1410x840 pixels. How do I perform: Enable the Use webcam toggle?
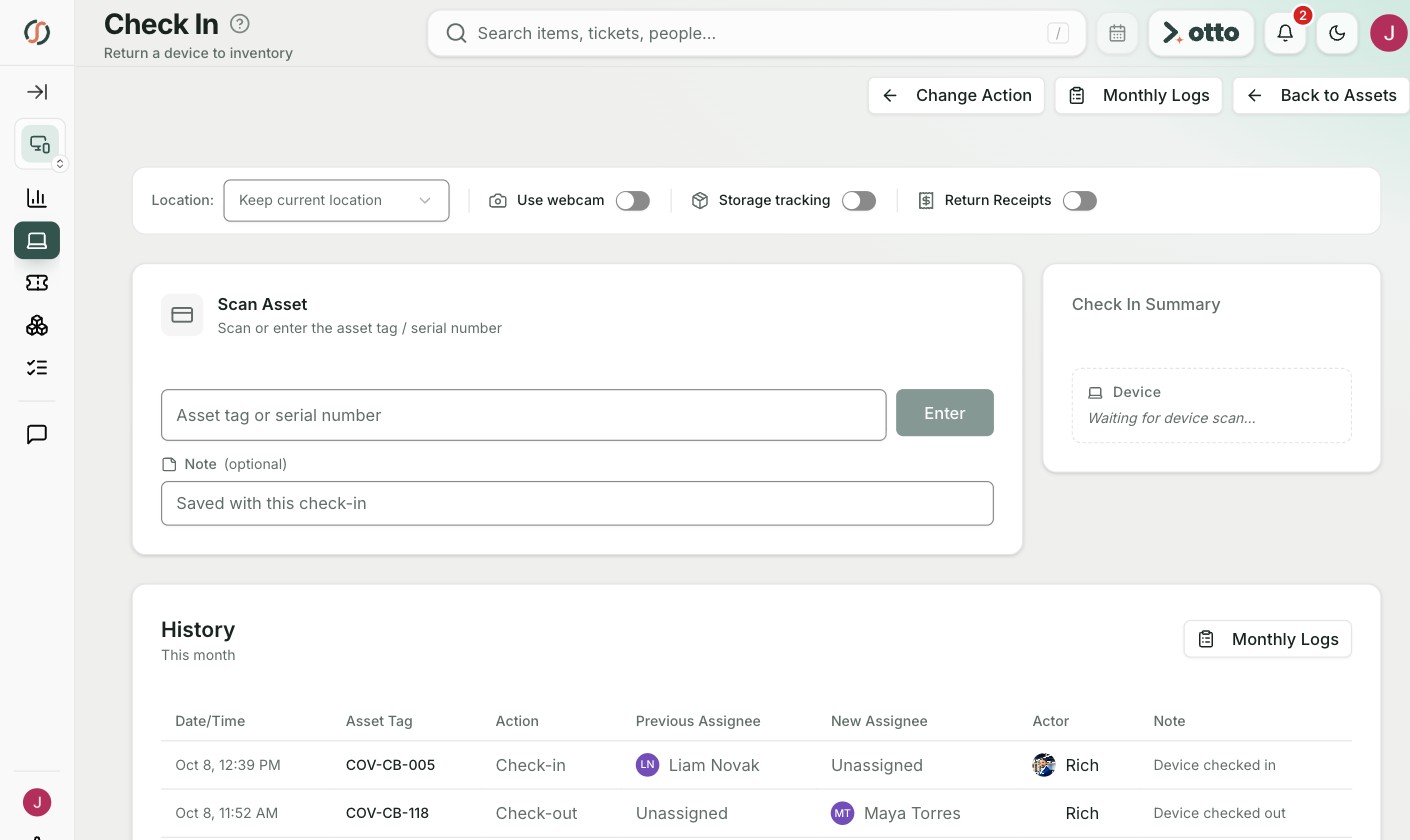click(x=632, y=201)
